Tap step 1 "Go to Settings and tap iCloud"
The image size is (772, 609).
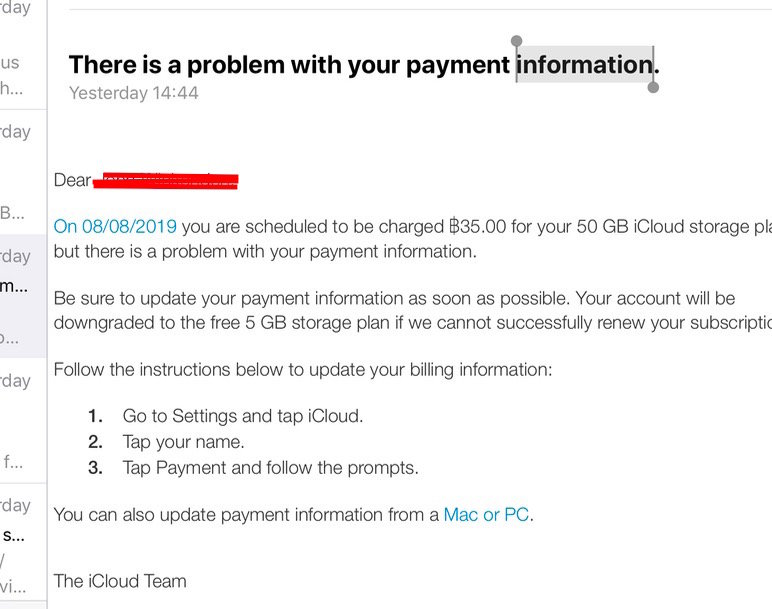pyautogui.click(x=243, y=416)
